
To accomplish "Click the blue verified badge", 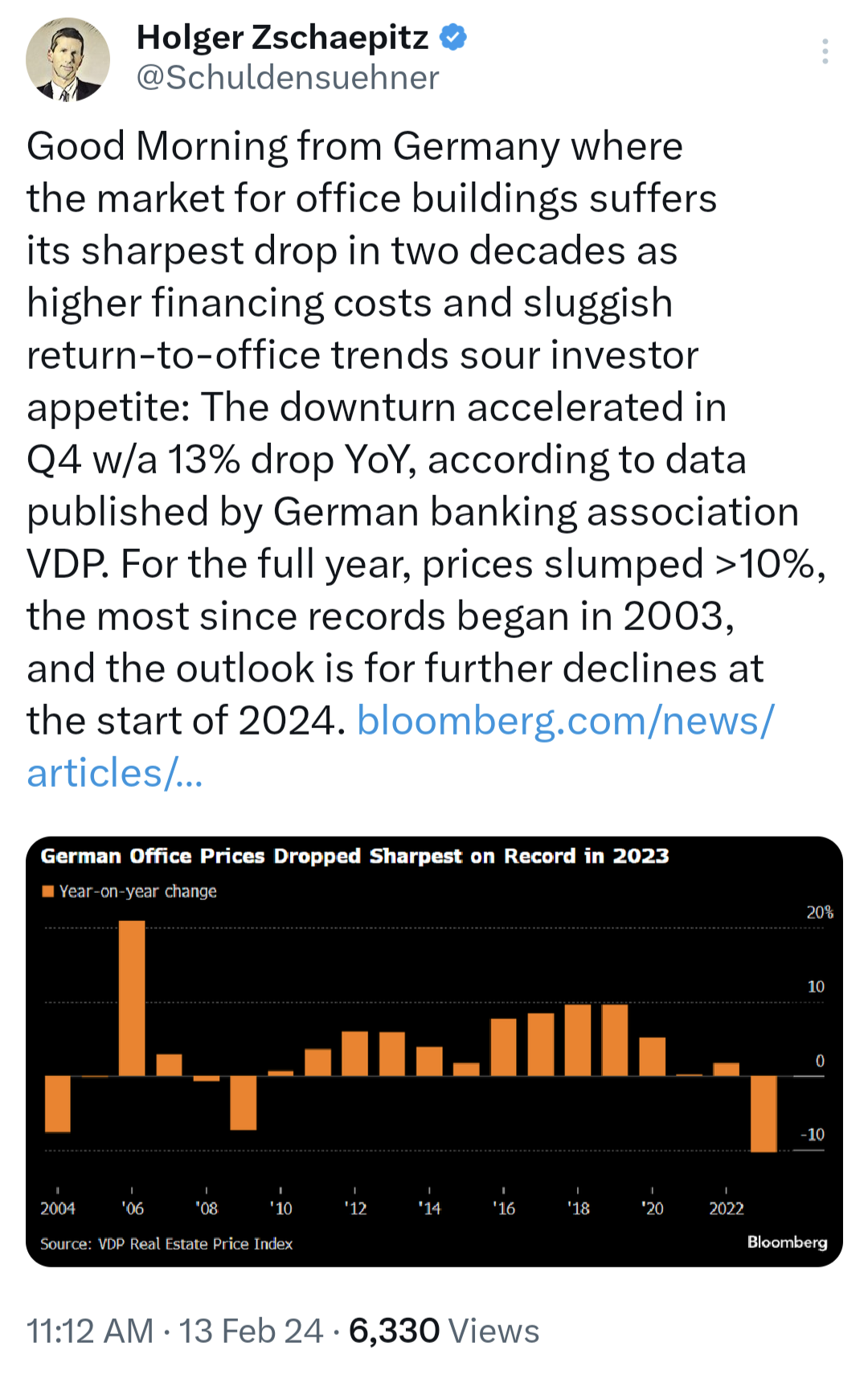I will 453,37.
